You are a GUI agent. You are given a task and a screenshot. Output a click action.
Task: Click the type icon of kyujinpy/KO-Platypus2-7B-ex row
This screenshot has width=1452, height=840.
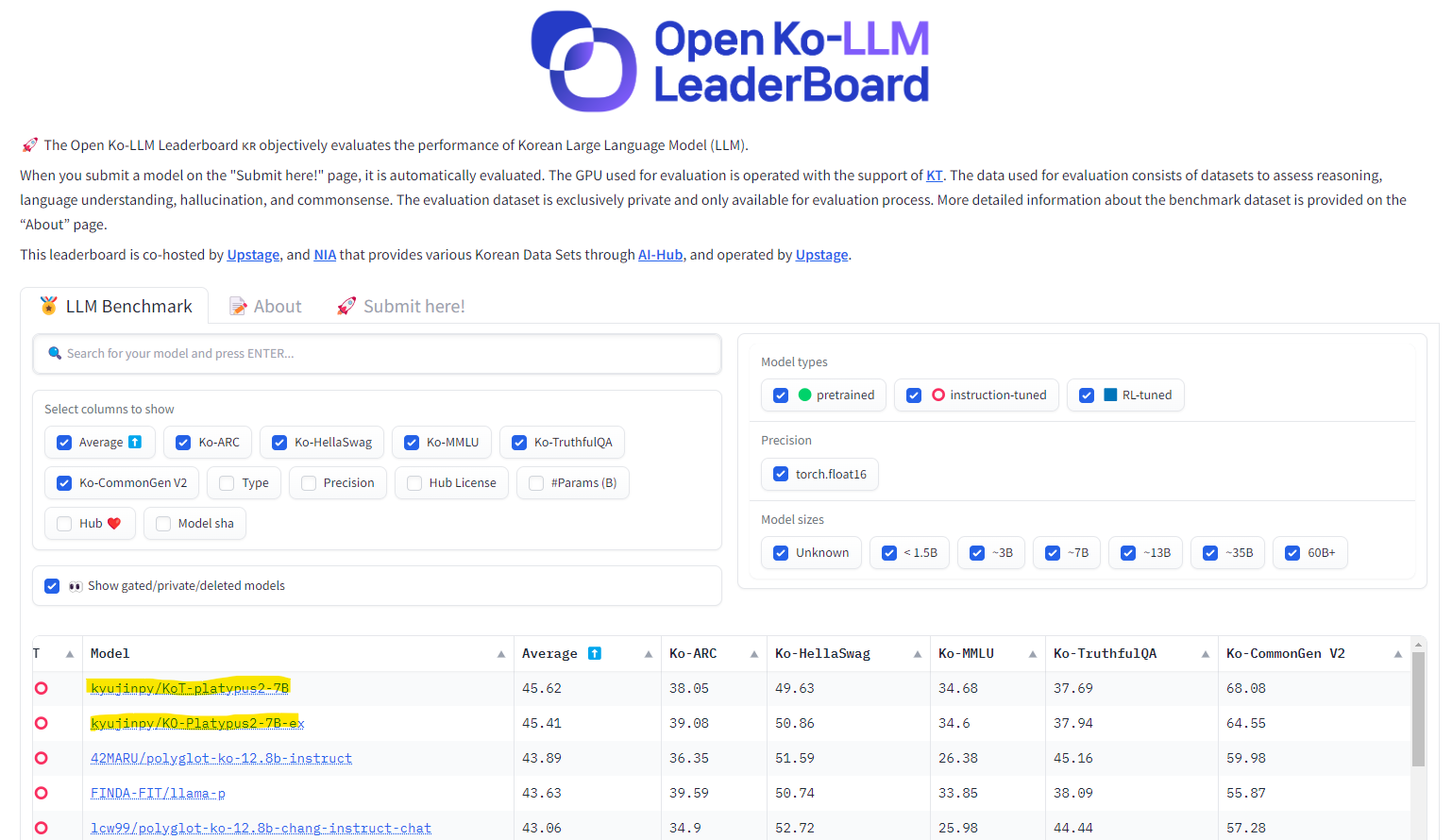point(41,723)
